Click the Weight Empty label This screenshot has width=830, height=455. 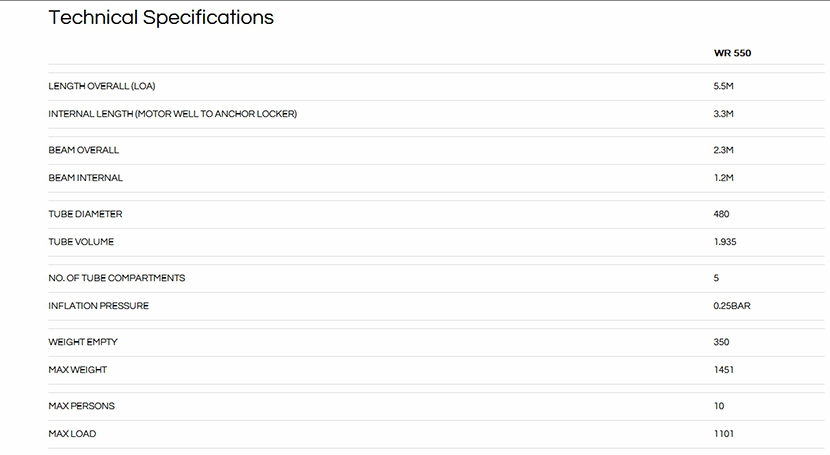click(x=83, y=342)
